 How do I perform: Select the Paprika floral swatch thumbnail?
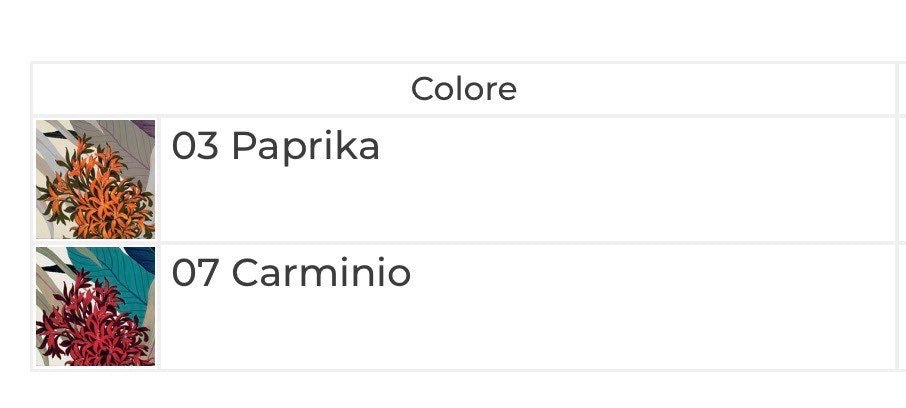(x=96, y=179)
